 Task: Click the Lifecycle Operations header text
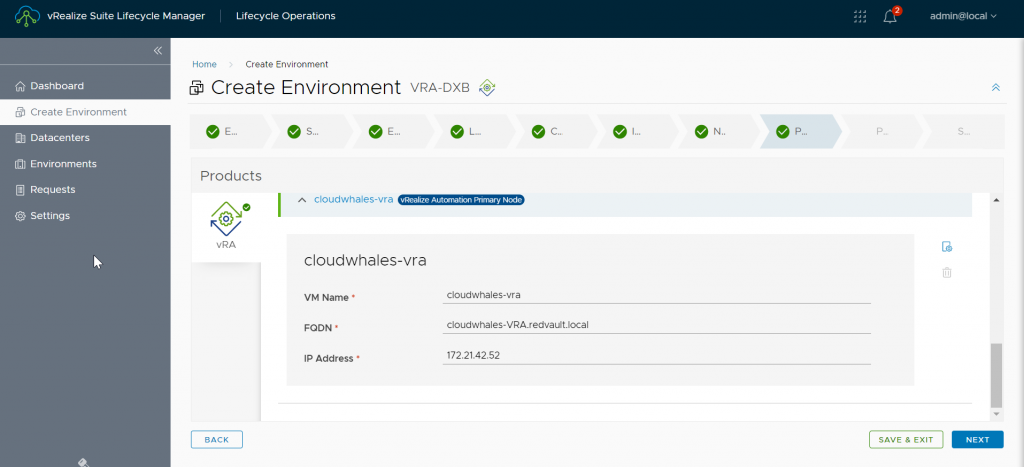point(286,16)
